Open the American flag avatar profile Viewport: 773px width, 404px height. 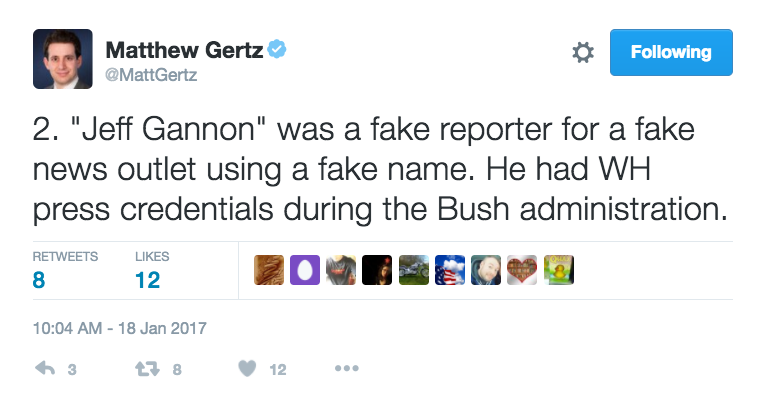[450, 271]
